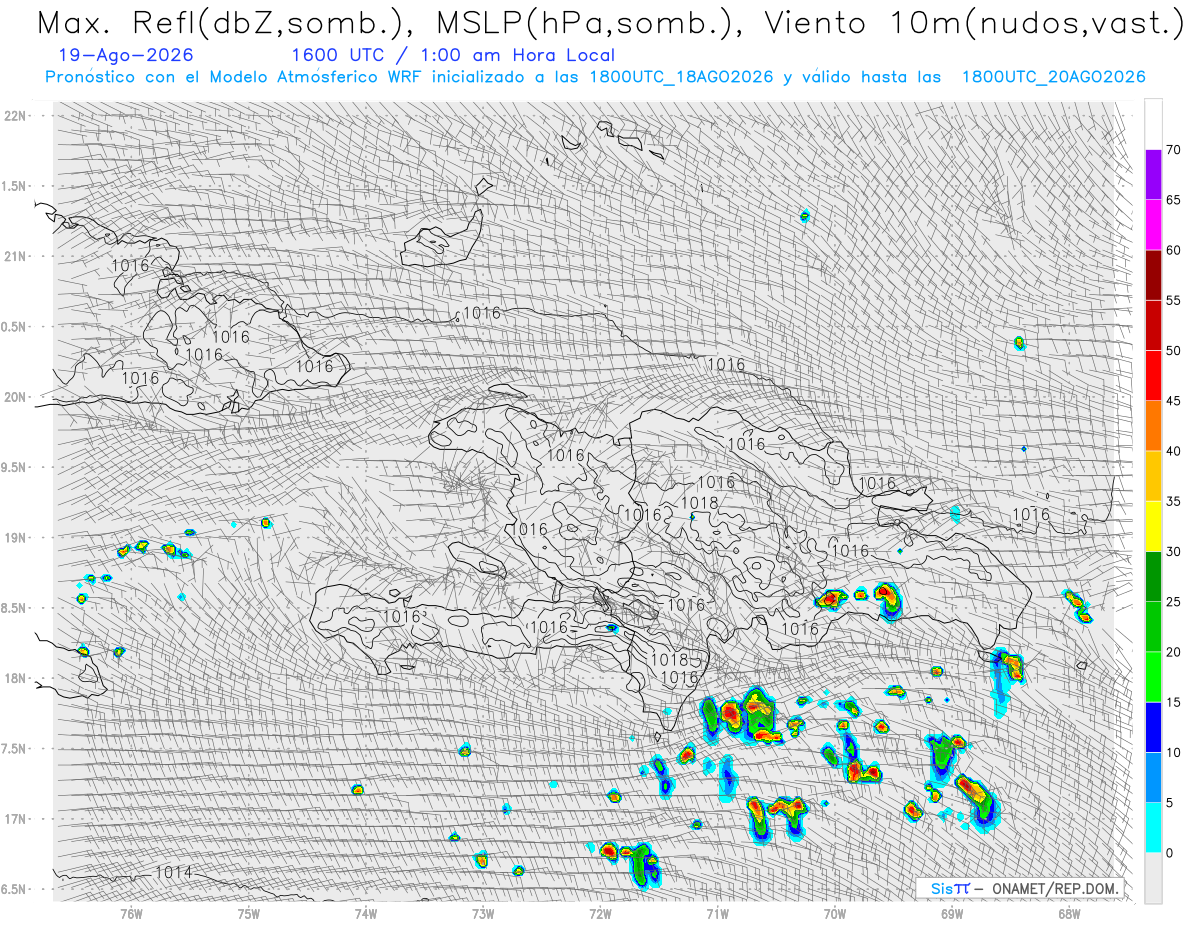Click the '75W' longitude axis label
Image resolution: width=1200 pixels, height=927 pixels.
point(248,912)
